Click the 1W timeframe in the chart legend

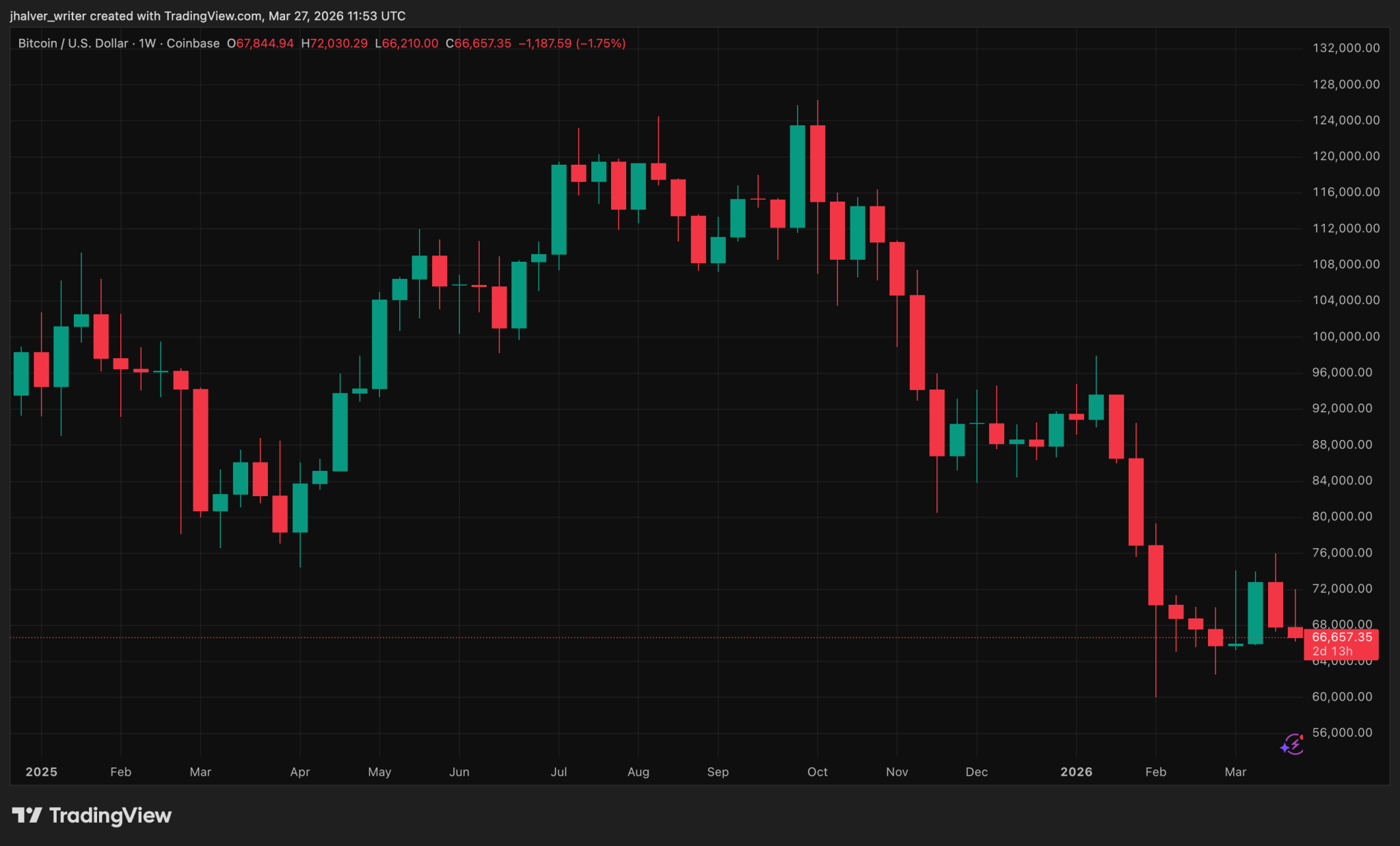pos(147,43)
